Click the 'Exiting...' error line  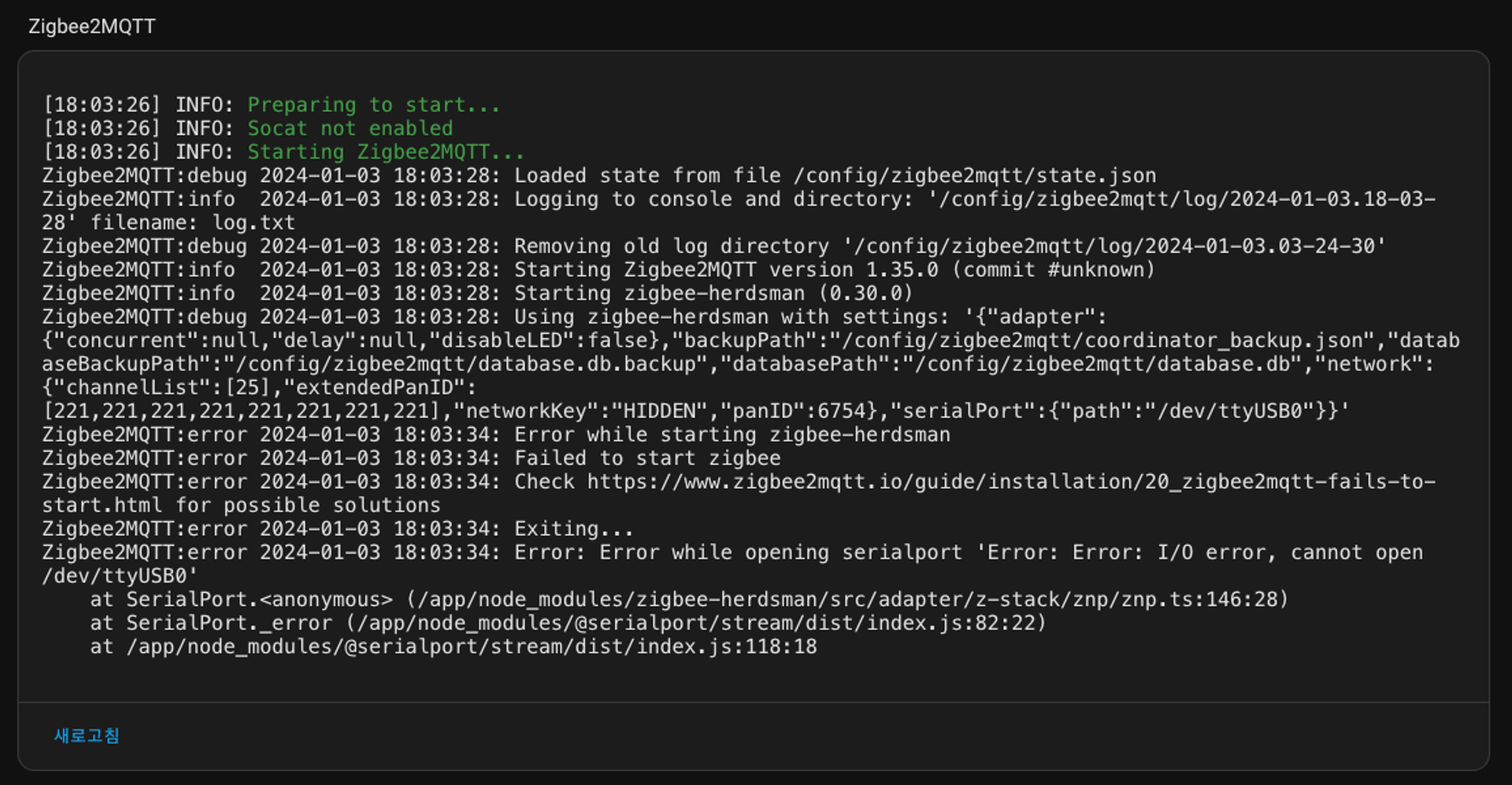338,528
